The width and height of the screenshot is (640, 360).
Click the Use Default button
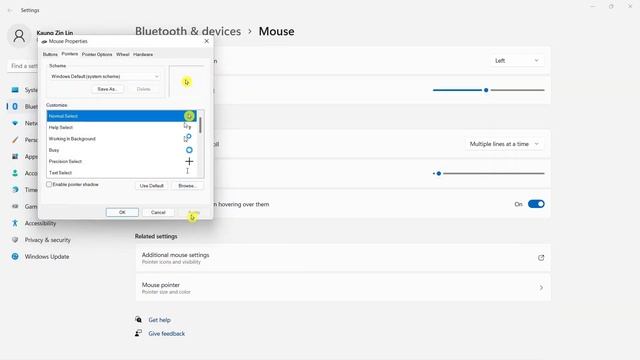(x=151, y=186)
